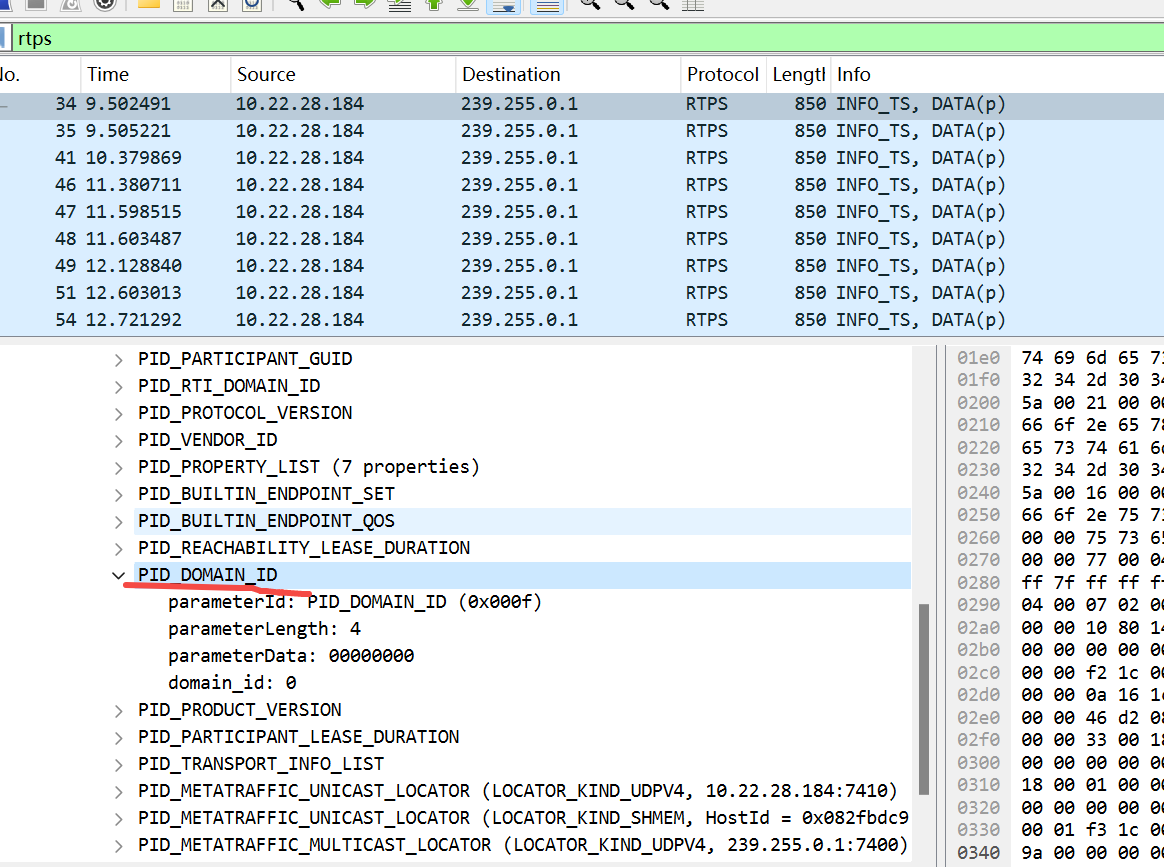Viewport: 1164px width, 867px height.
Task: Toggle auto-scroll during live capture
Action: tap(502, 5)
